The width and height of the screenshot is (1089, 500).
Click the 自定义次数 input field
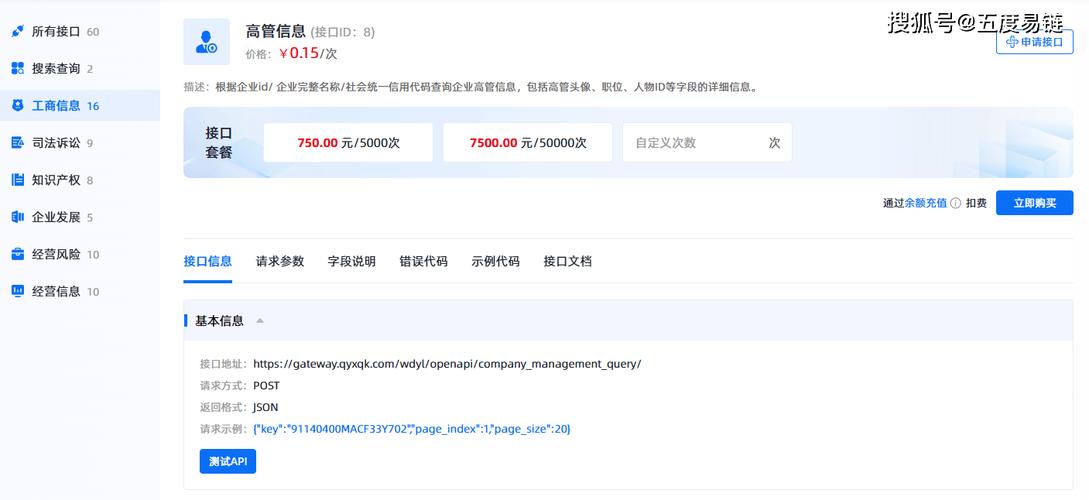coord(707,142)
